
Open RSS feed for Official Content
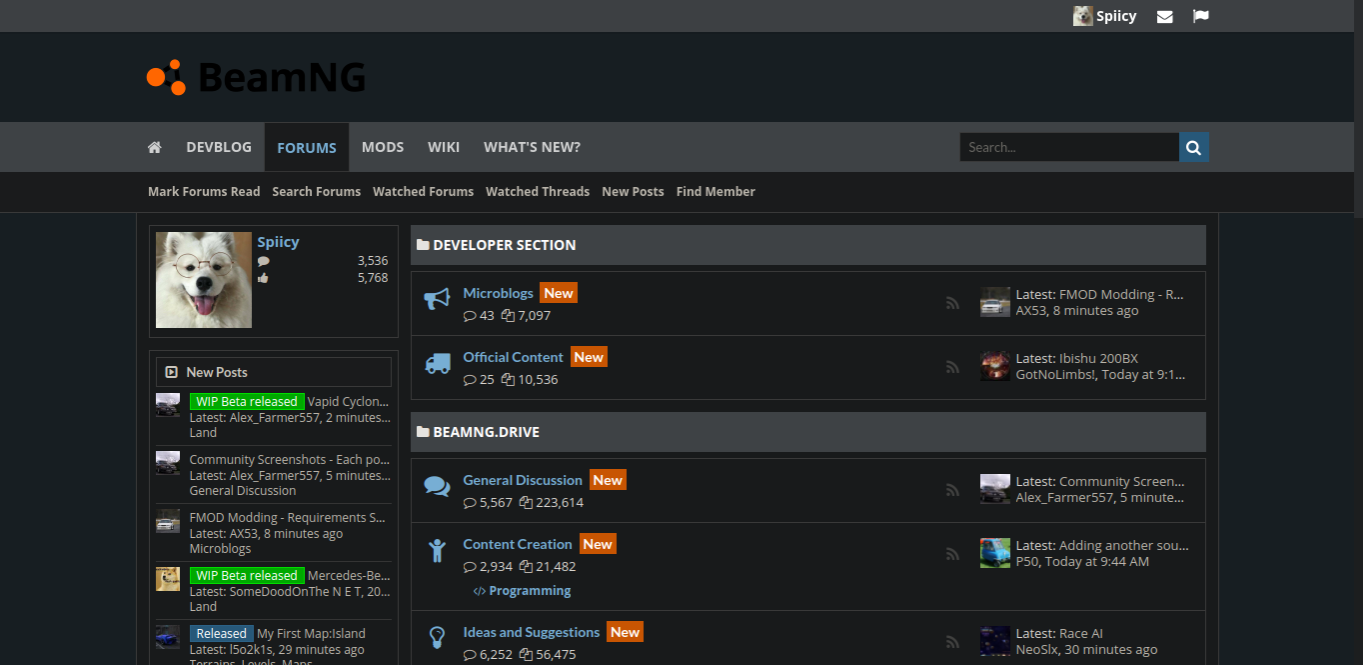click(952, 367)
